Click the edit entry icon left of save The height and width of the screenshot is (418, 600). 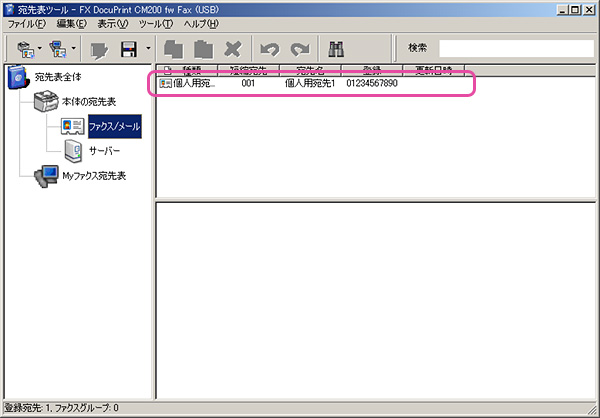pyautogui.click(x=99, y=48)
